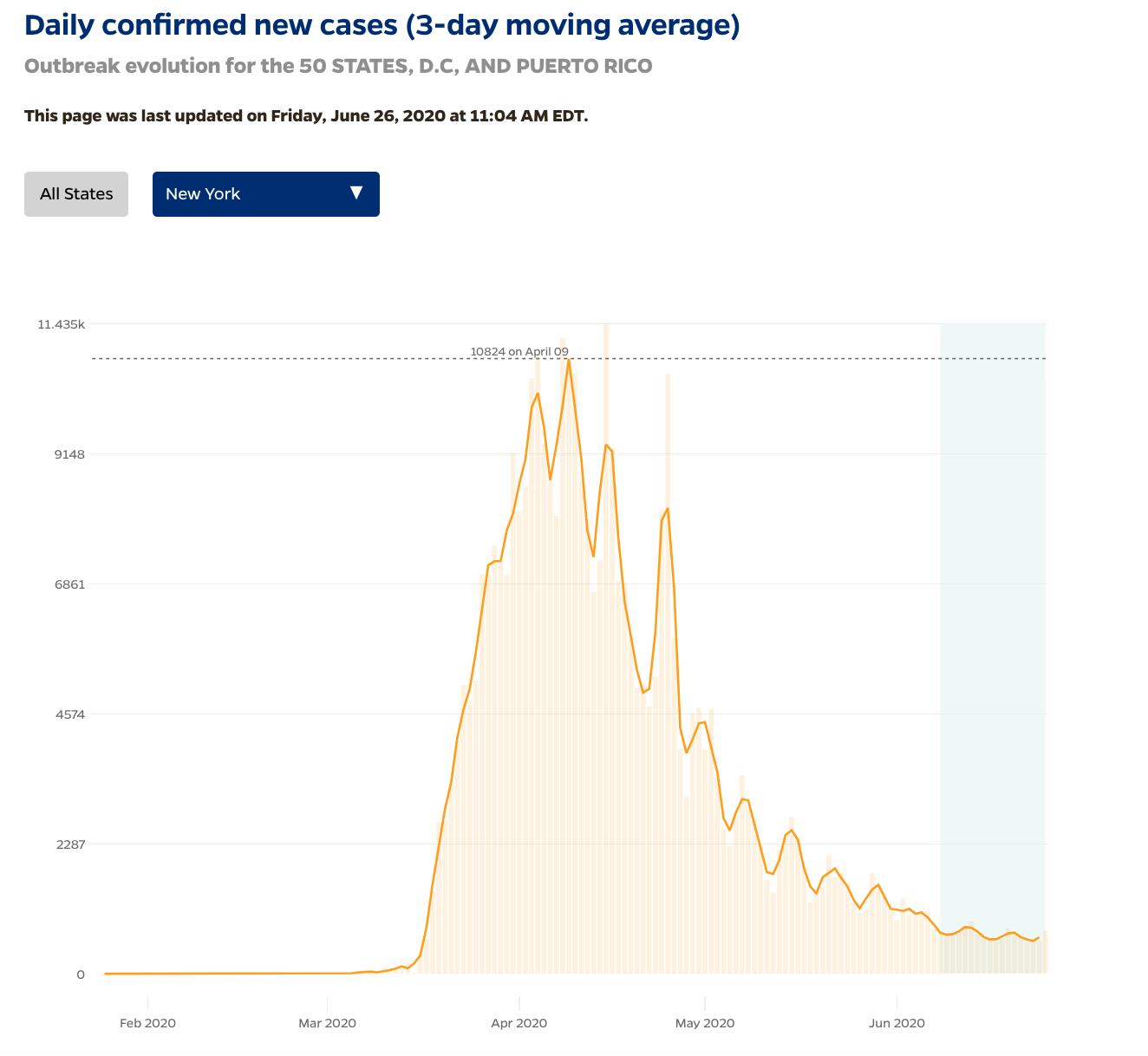Click the 'Daily confirmed new cases' heading
This screenshot has width=1148, height=1056.
click(x=382, y=25)
